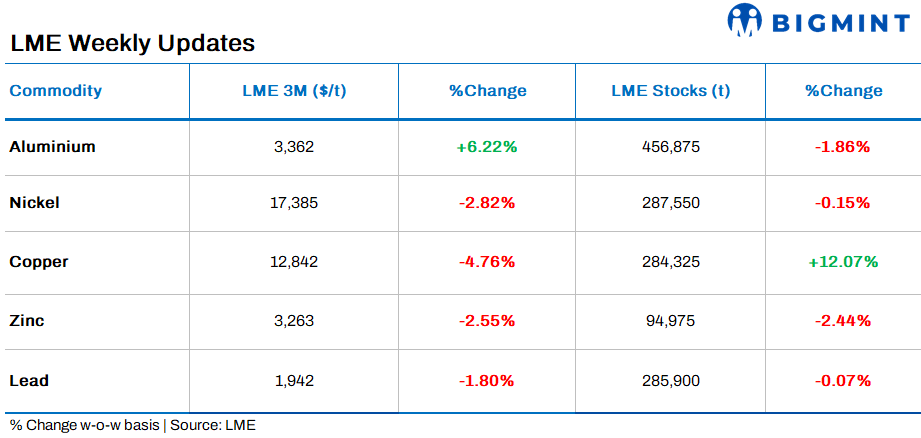Select the LME Weekly Updates title
The image size is (921, 438).
pyautogui.click(x=132, y=44)
